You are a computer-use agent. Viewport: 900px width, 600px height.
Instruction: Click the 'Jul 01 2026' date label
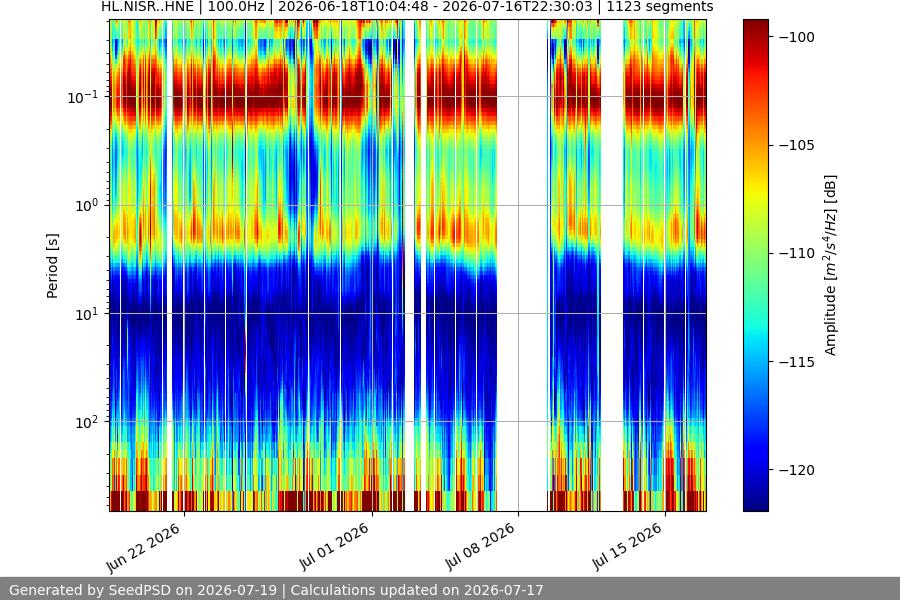point(333,547)
